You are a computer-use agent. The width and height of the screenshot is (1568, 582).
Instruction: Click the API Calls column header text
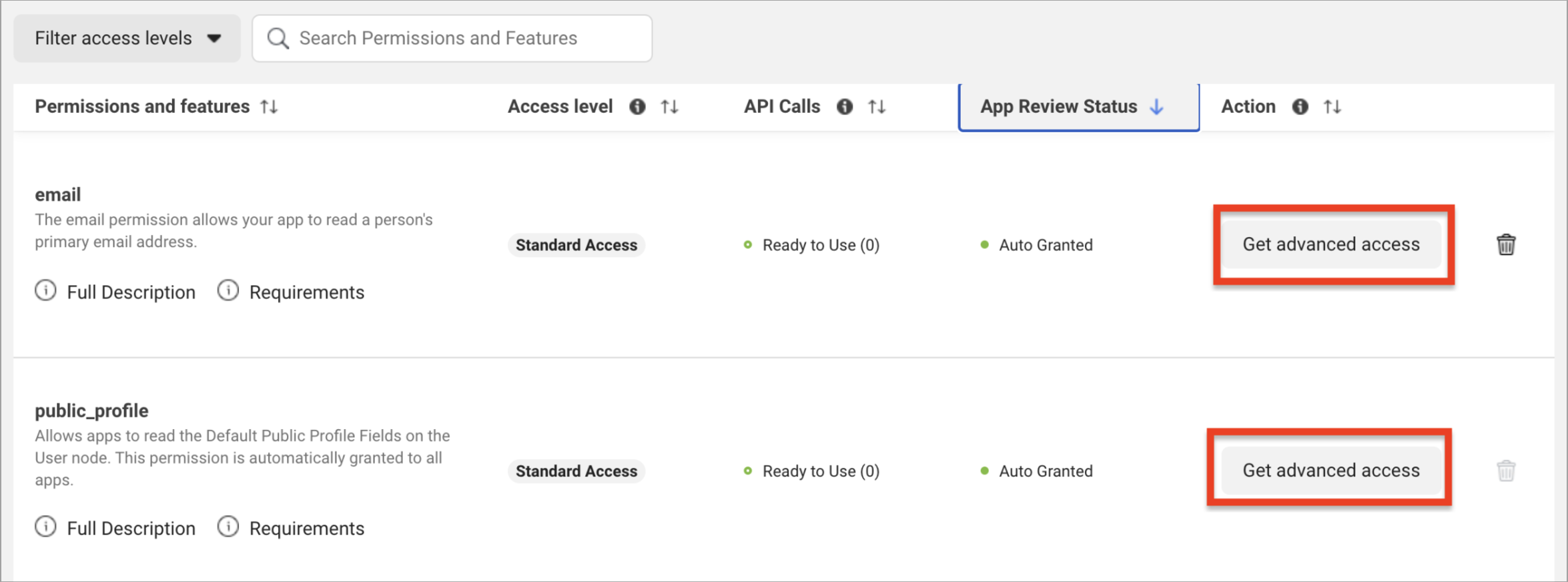coord(782,107)
